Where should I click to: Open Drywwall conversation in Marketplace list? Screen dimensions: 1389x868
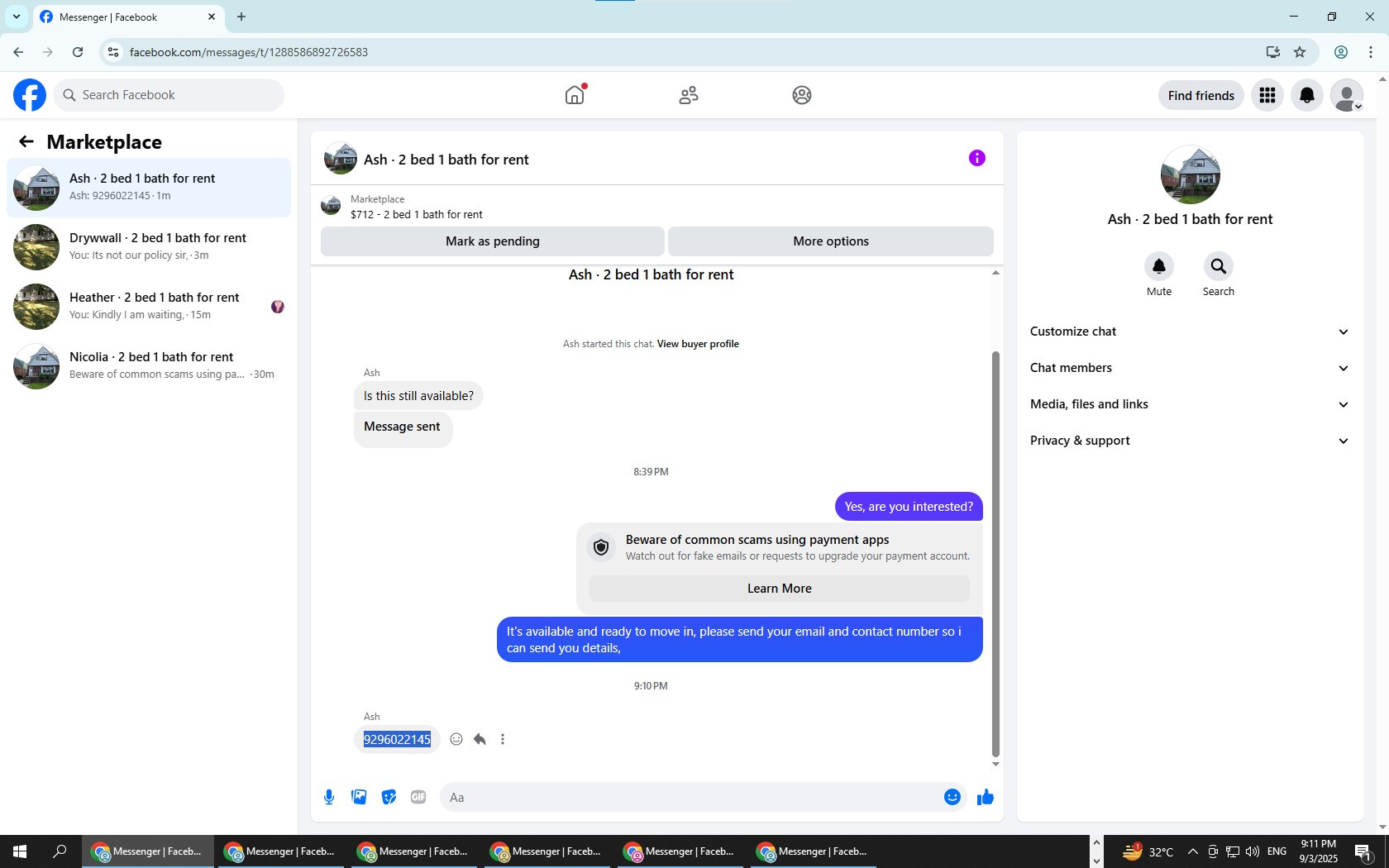(x=149, y=247)
